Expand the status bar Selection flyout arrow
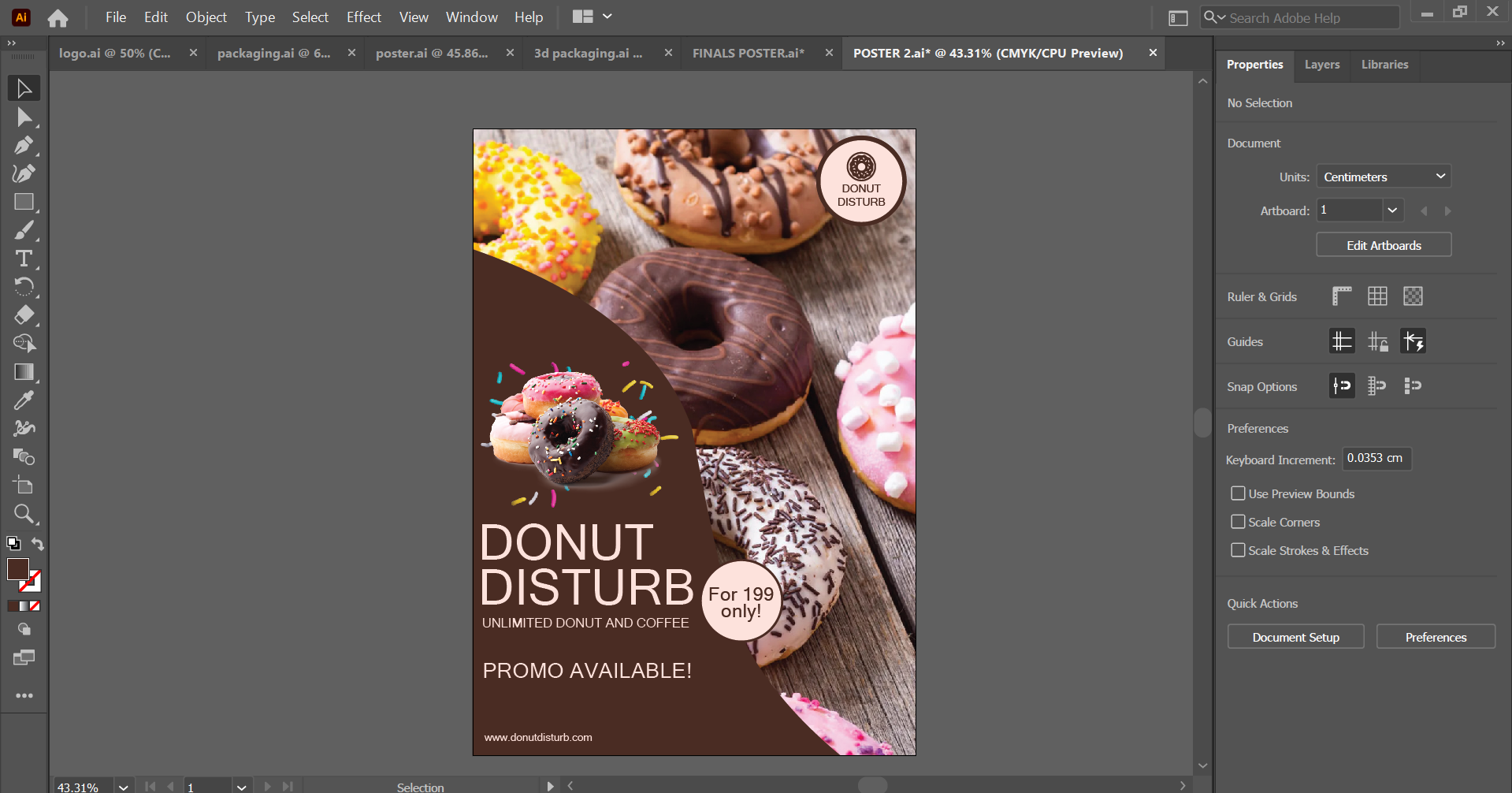The image size is (1512, 793). 550,786
